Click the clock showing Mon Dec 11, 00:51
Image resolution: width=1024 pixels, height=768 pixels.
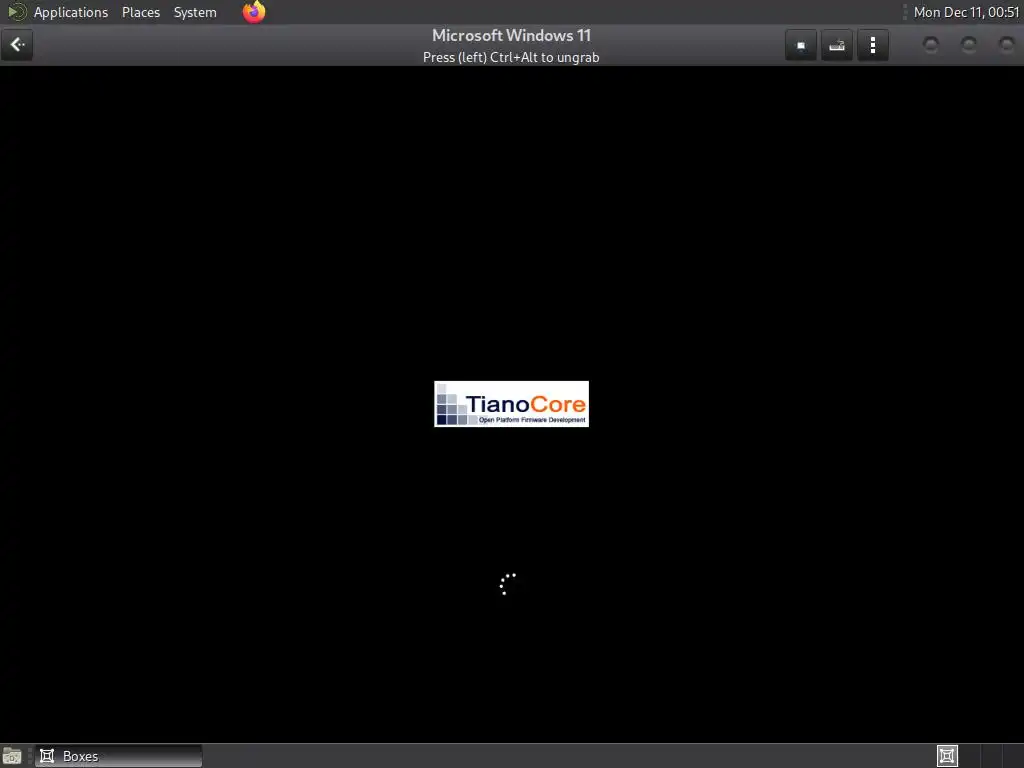[966, 12]
